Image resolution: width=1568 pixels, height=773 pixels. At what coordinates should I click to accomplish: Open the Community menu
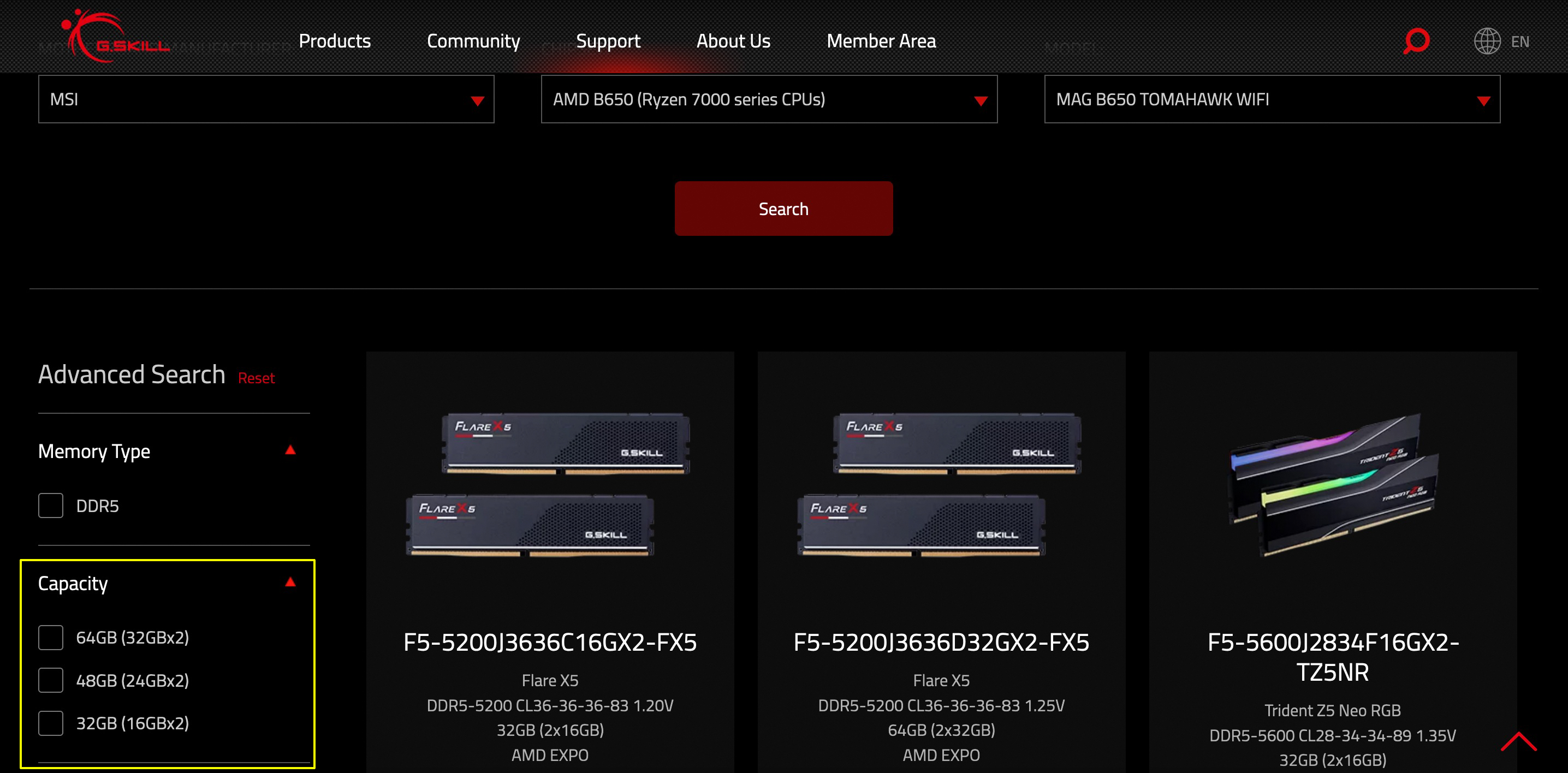click(x=473, y=41)
